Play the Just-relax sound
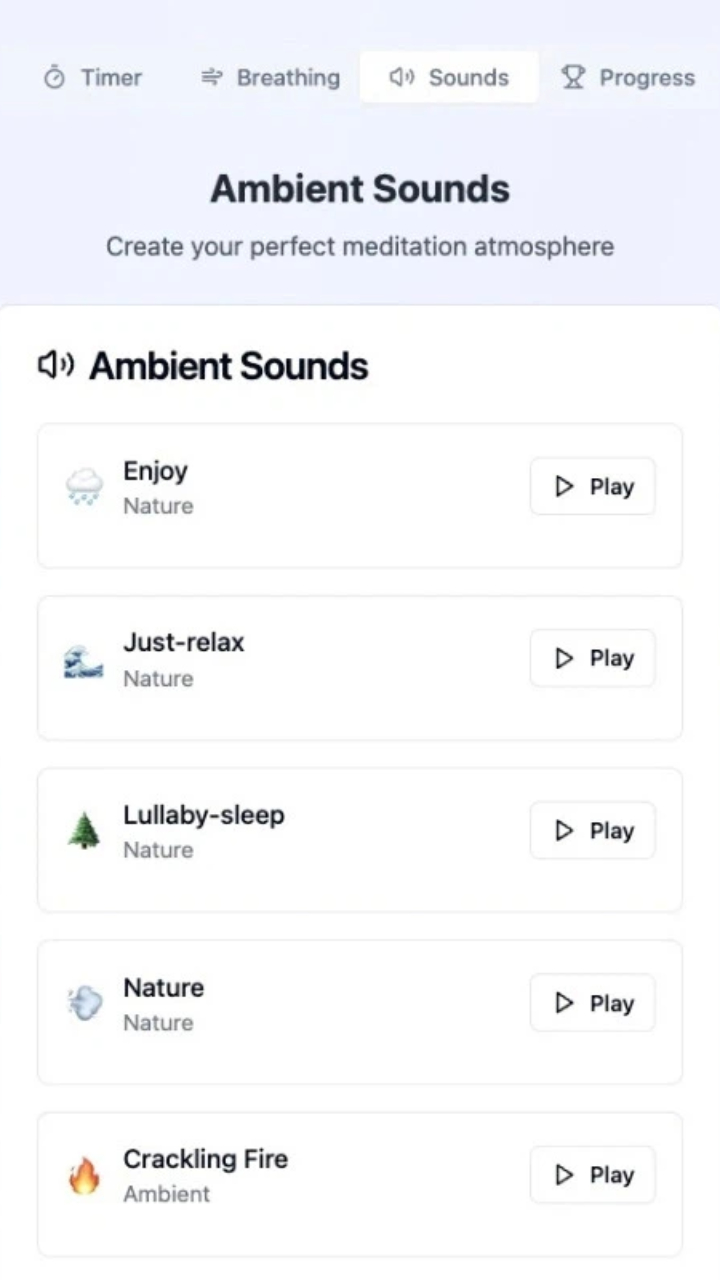 pyautogui.click(x=593, y=658)
